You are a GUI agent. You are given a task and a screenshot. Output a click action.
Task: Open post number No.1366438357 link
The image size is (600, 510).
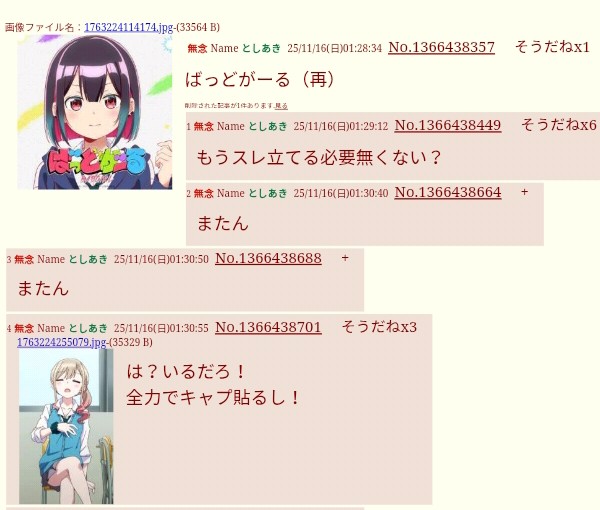point(441,47)
